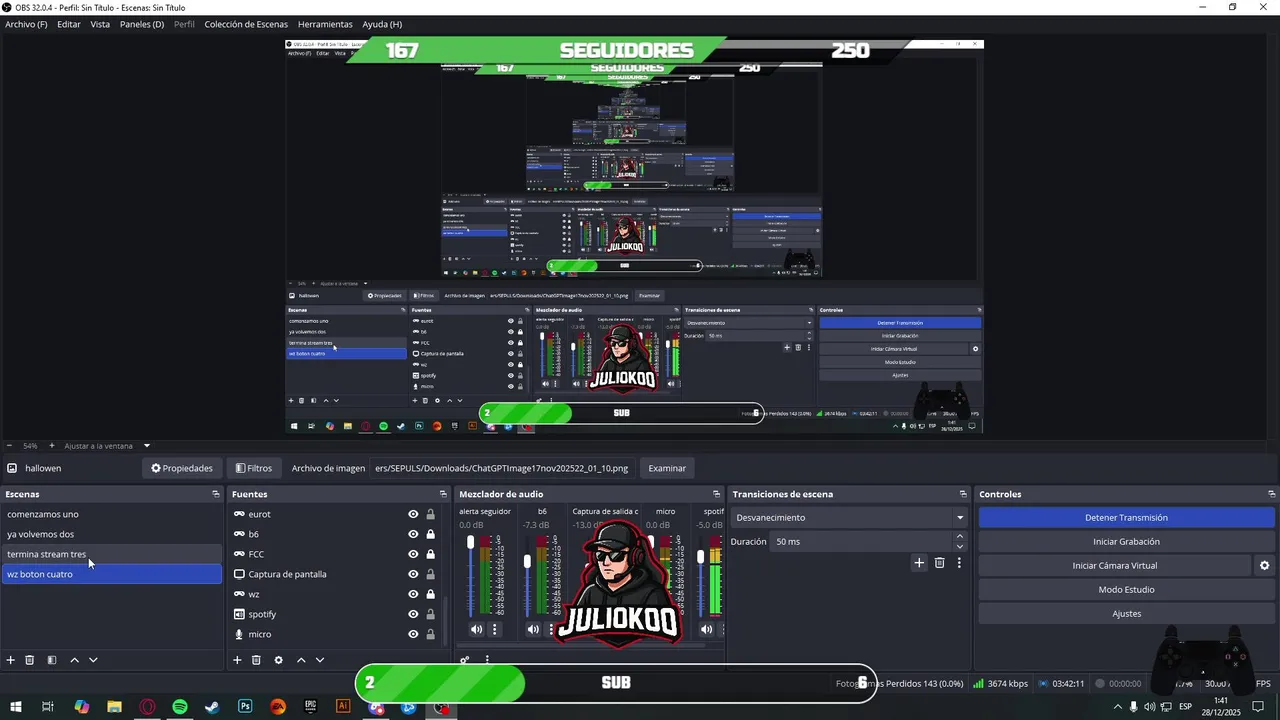Move selected scene up

[x=74, y=660]
